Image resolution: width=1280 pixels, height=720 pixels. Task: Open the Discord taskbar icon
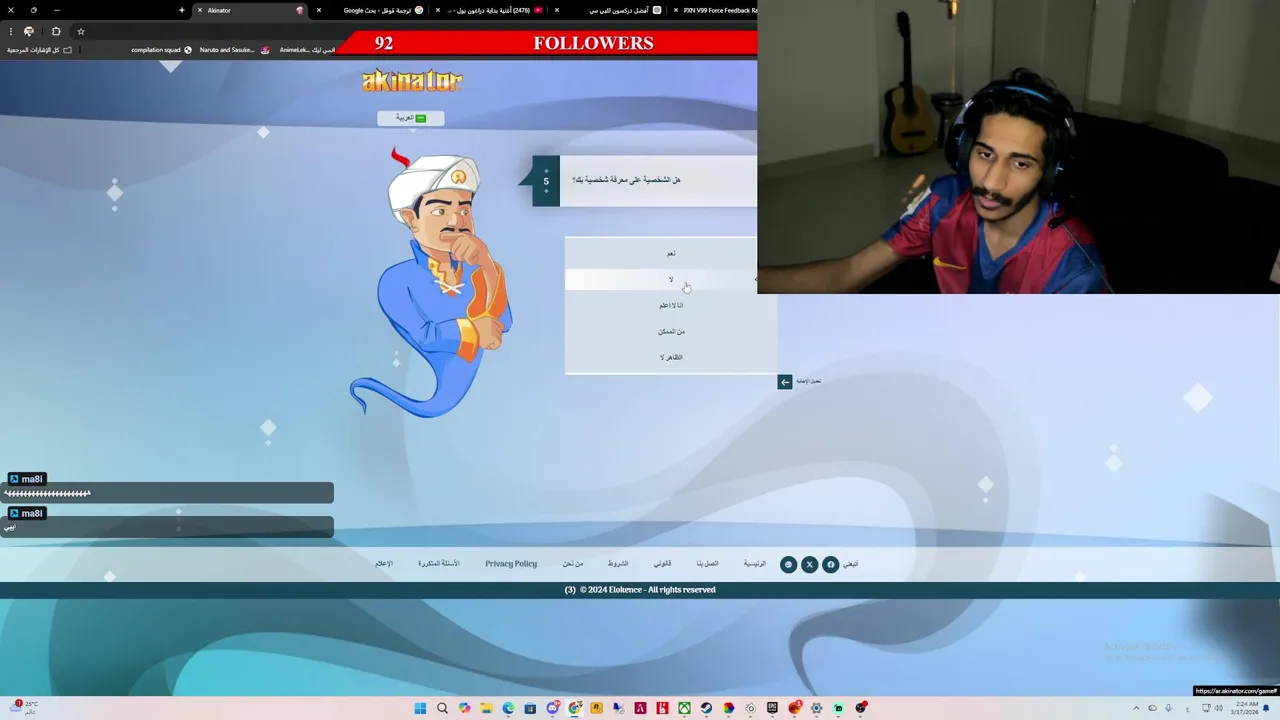pyautogui.click(x=552, y=708)
